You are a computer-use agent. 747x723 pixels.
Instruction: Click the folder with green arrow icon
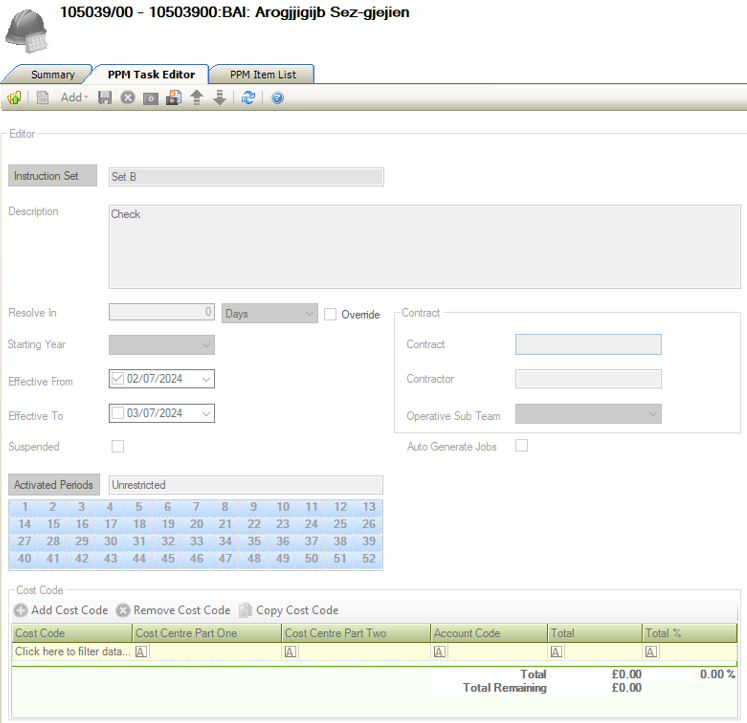coord(14,98)
